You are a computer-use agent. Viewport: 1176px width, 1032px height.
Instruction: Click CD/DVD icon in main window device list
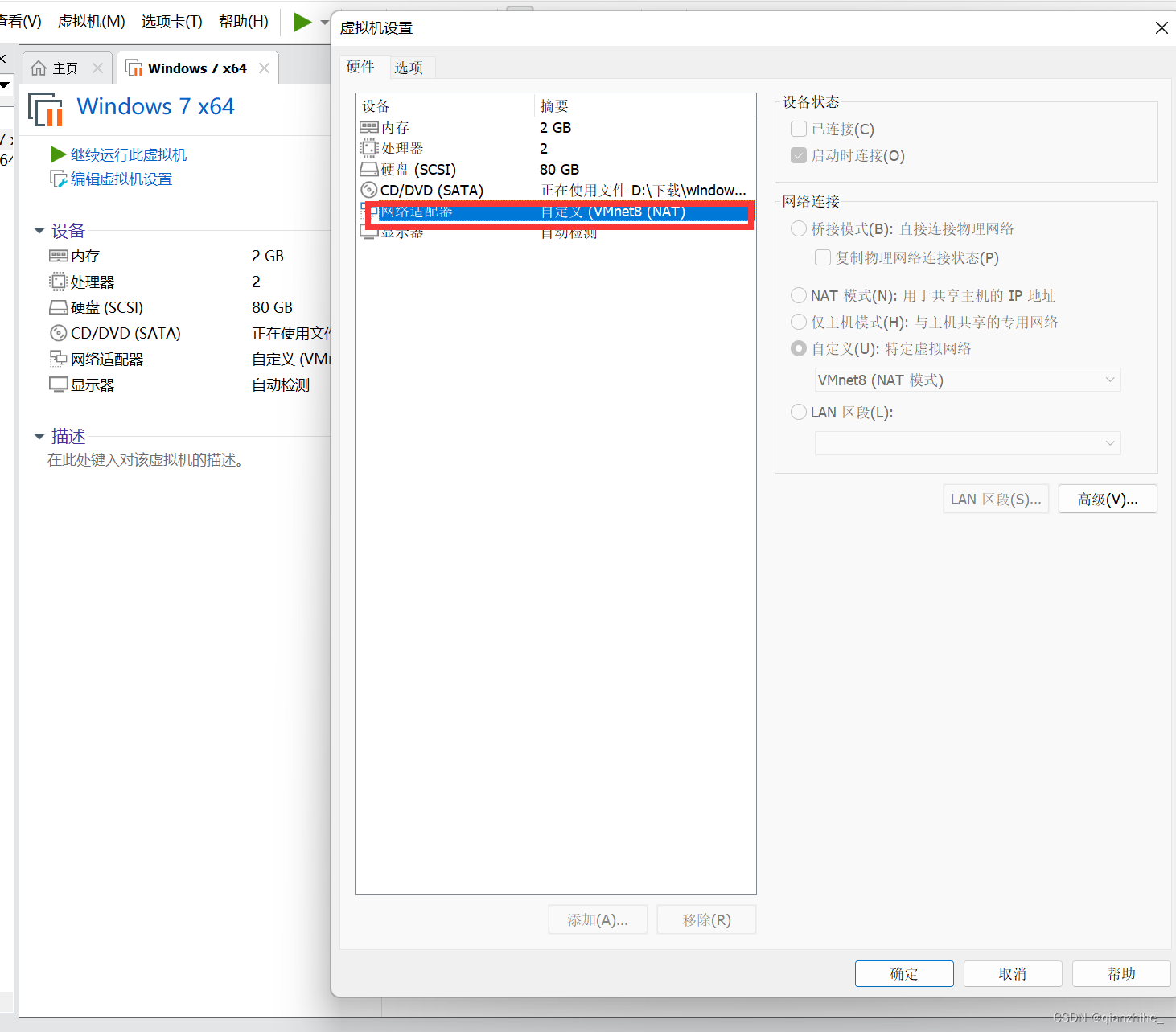[58, 333]
